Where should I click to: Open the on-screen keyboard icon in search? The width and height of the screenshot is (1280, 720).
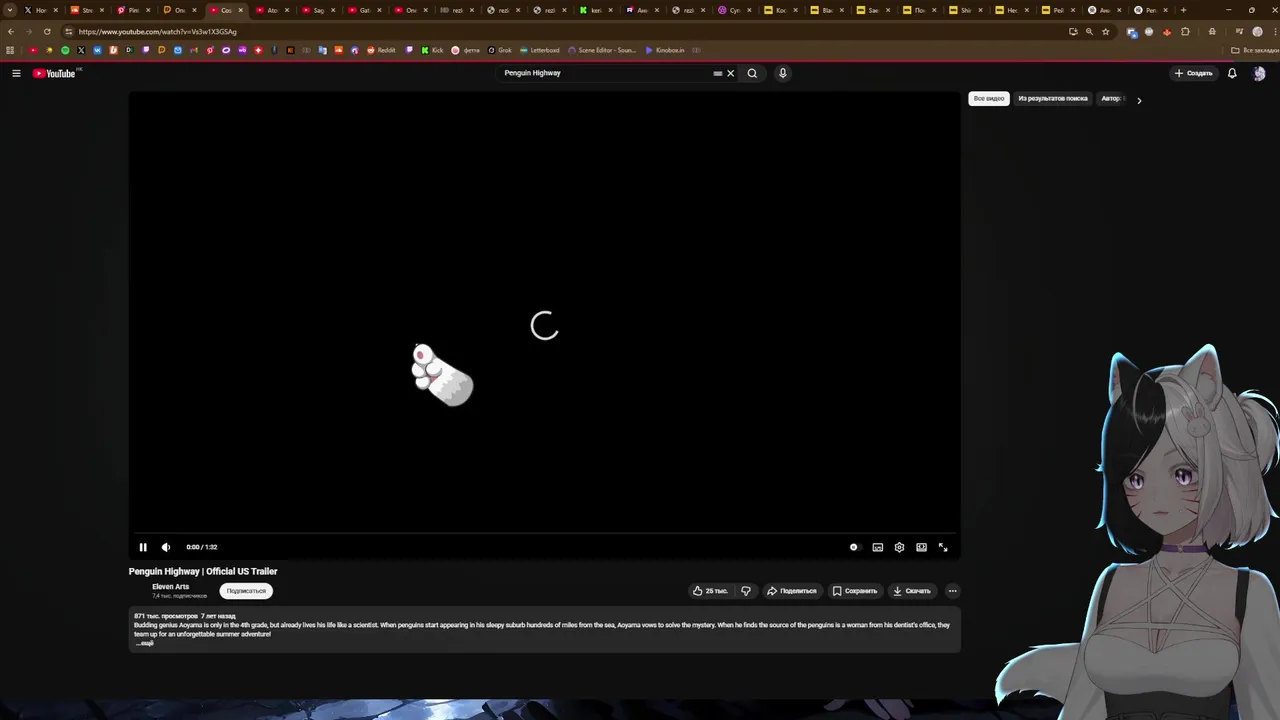coord(717,73)
